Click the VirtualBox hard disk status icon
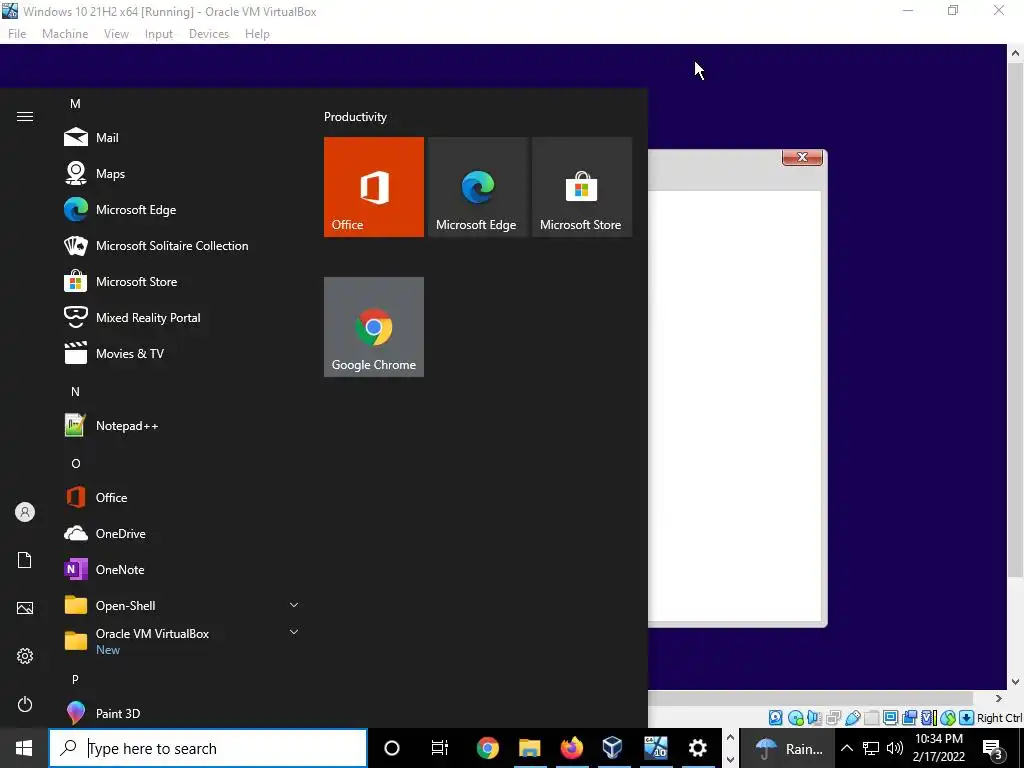Image resolution: width=1024 pixels, height=768 pixels. 775,718
